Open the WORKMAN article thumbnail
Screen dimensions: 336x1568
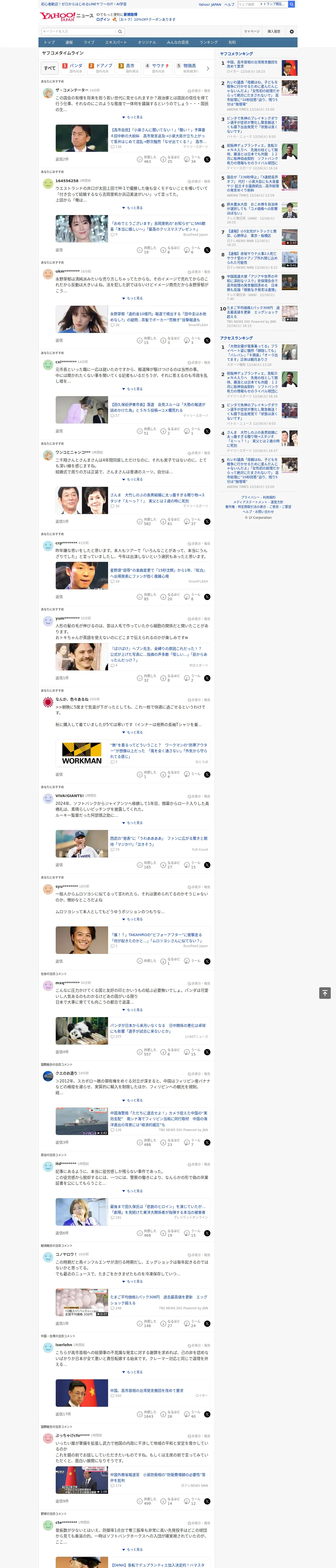[82, 753]
